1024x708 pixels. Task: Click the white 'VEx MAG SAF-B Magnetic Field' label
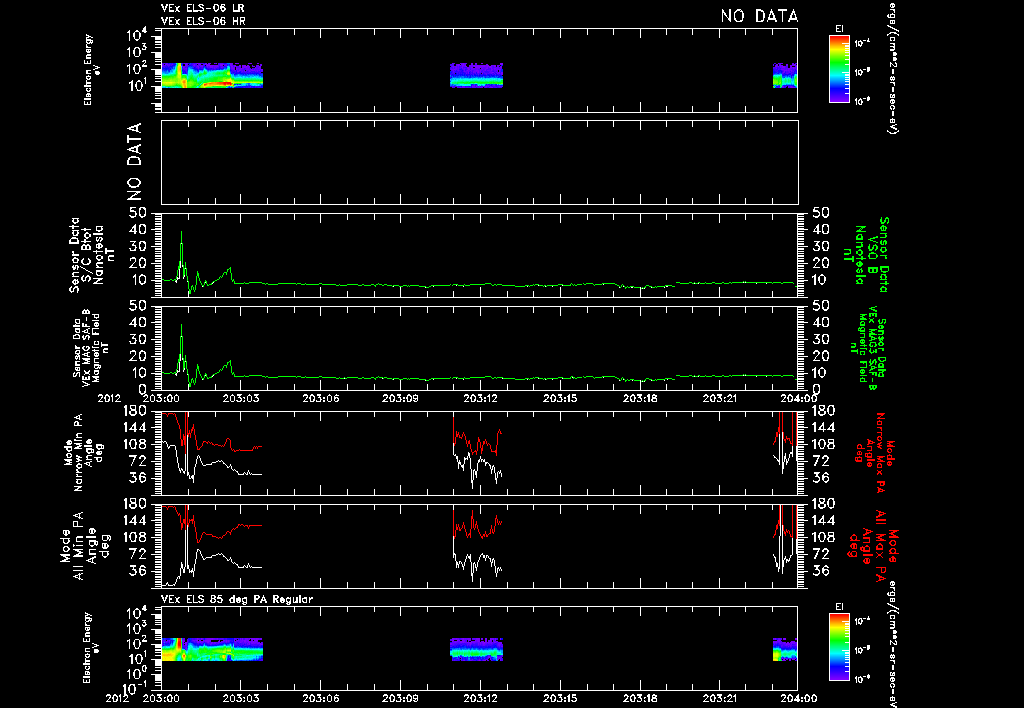tap(91, 349)
